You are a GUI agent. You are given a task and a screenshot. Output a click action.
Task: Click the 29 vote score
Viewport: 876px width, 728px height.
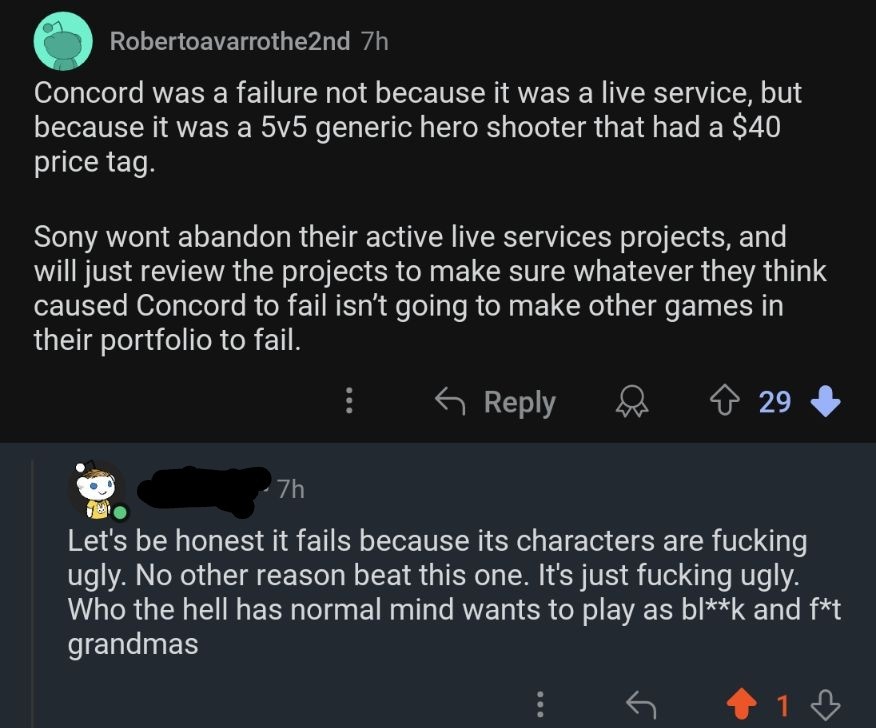point(774,402)
